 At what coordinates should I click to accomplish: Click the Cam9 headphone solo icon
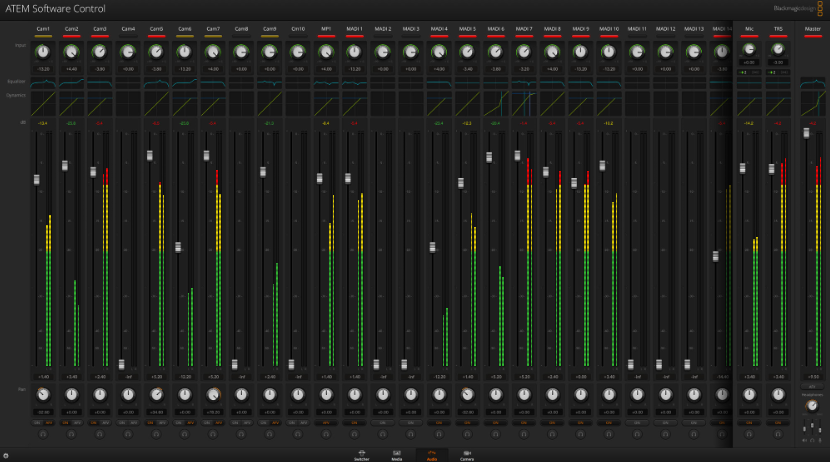(269, 434)
